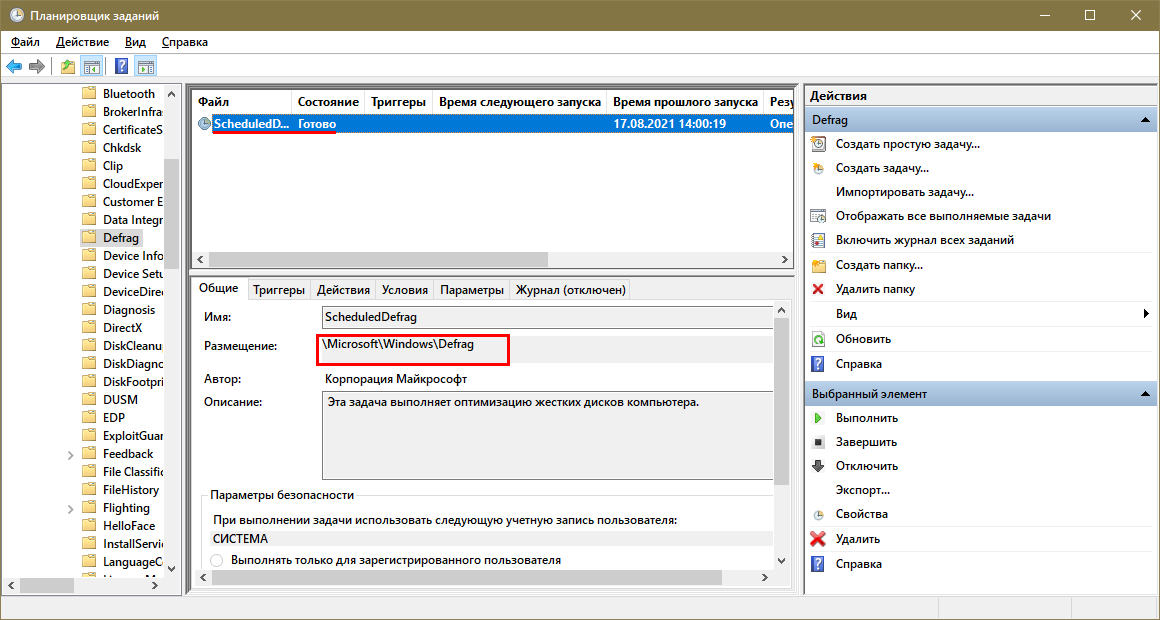Click the Обновить refresh icon
The image size is (1160, 620).
[818, 339]
